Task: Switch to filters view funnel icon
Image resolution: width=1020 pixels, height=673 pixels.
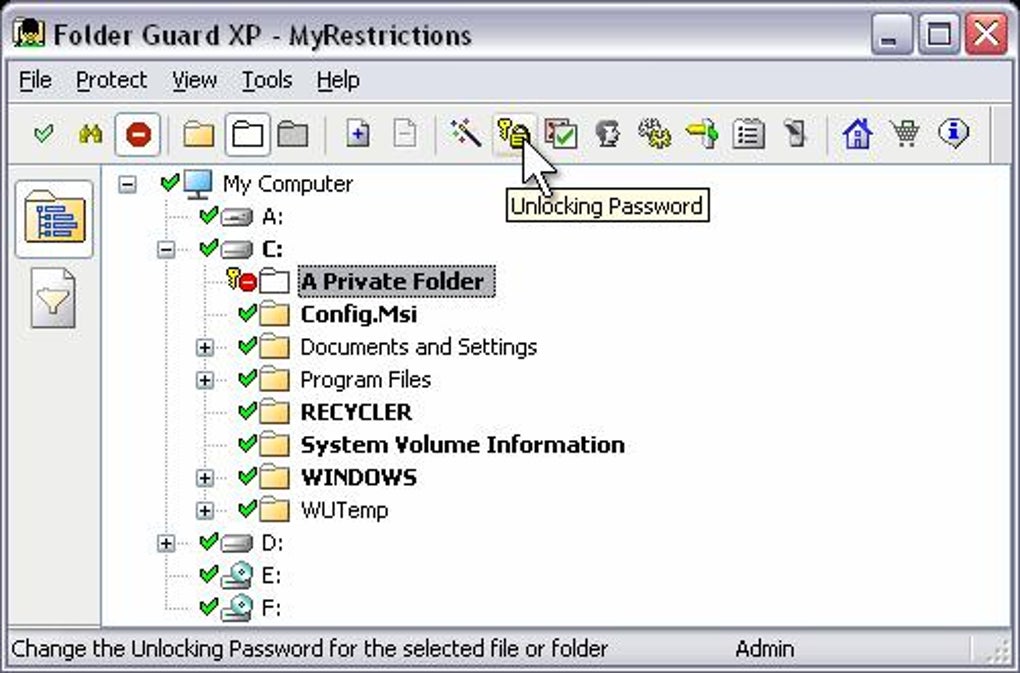Action: tap(53, 299)
